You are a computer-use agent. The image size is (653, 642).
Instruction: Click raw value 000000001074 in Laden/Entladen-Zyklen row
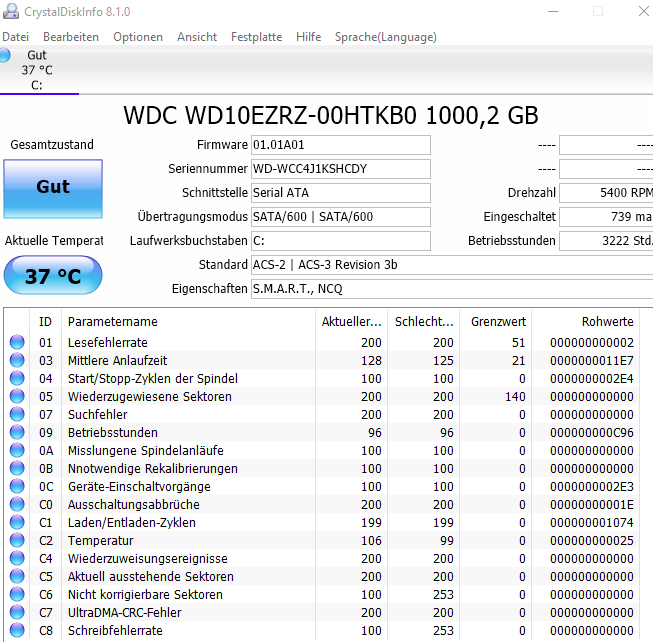pos(592,523)
